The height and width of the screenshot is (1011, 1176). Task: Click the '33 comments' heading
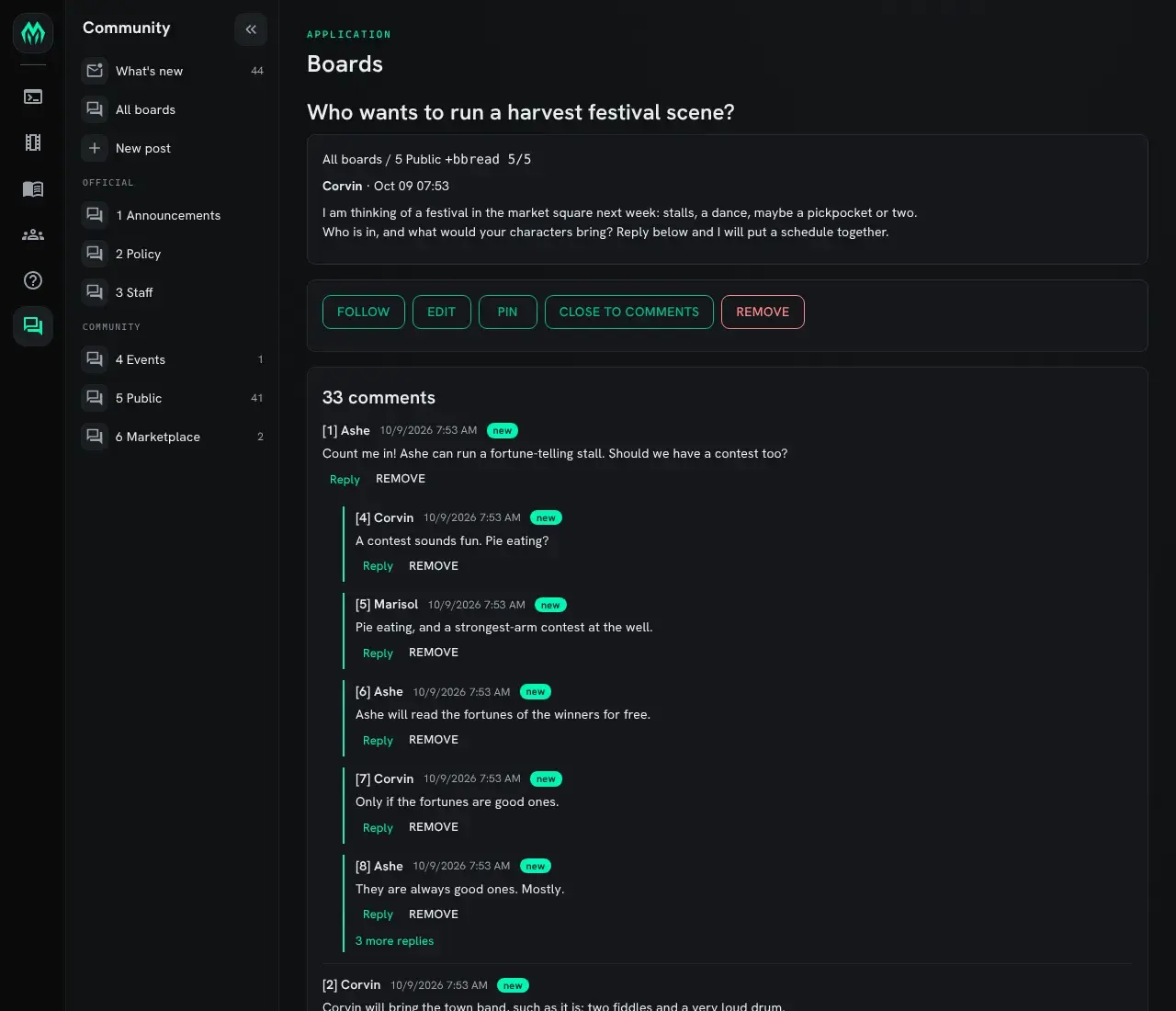(x=379, y=398)
